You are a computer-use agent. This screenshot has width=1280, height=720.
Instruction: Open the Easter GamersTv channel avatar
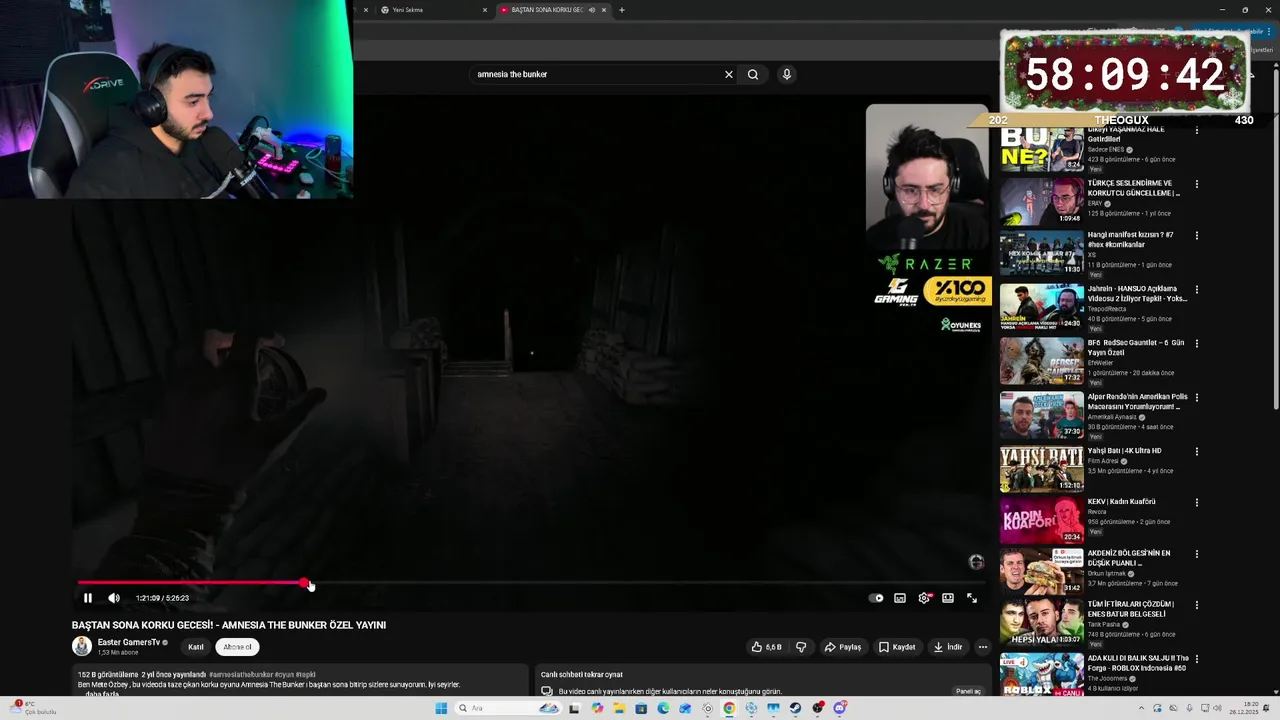point(82,646)
